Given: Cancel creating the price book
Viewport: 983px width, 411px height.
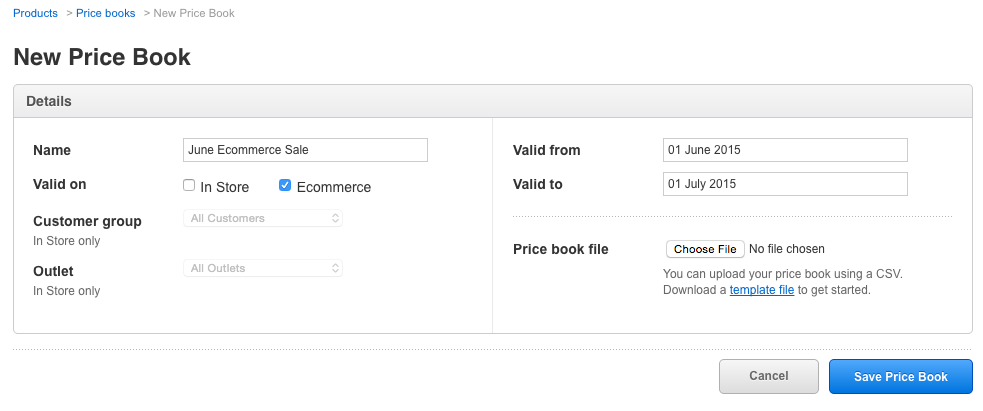Looking at the screenshot, I should point(768,377).
